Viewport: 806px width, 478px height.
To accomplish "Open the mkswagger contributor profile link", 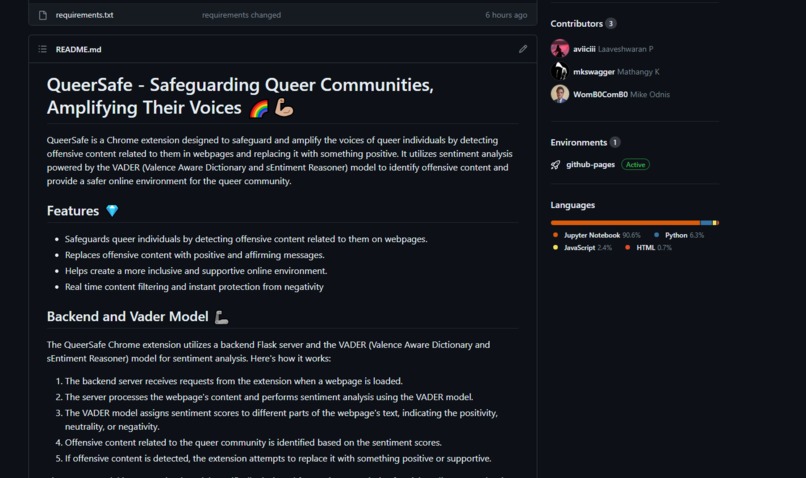I will (594, 71).
